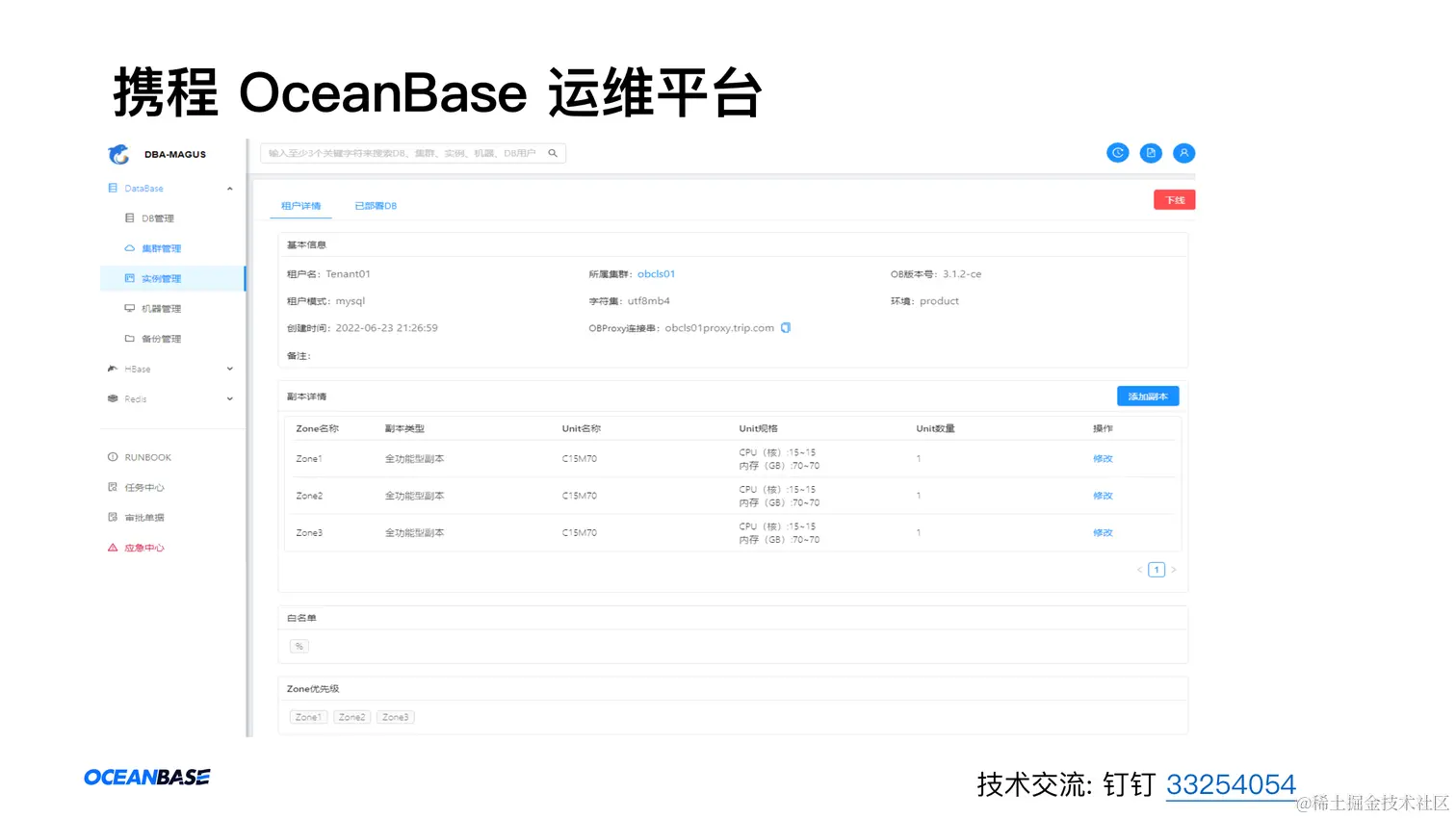Click the Zone名称 column header
This screenshot has height=819, width=1456.
pos(317,428)
